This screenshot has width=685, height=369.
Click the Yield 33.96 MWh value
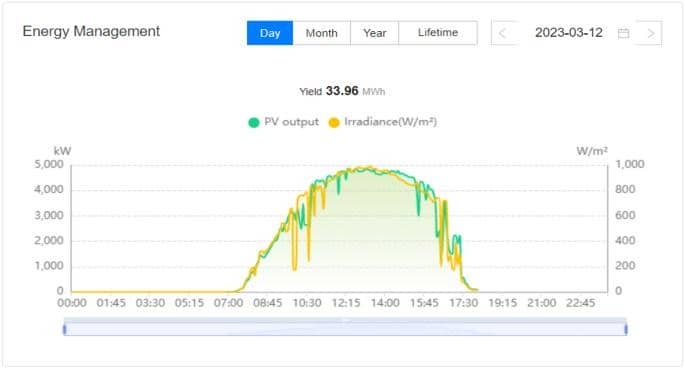point(342,91)
